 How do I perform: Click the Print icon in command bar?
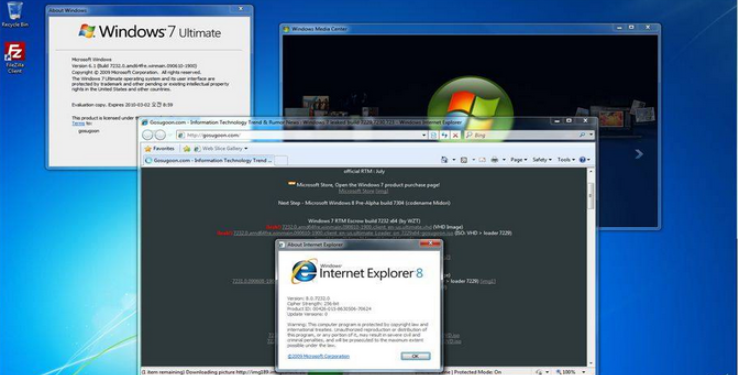[495, 160]
